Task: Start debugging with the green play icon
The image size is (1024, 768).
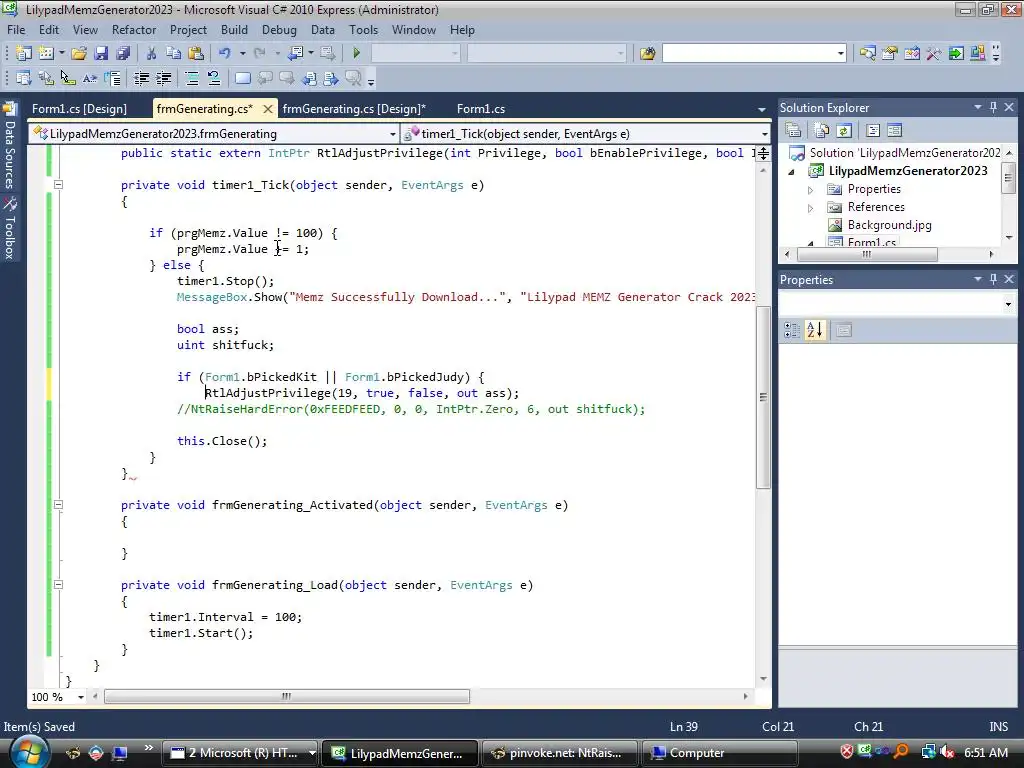Action: pos(357,53)
